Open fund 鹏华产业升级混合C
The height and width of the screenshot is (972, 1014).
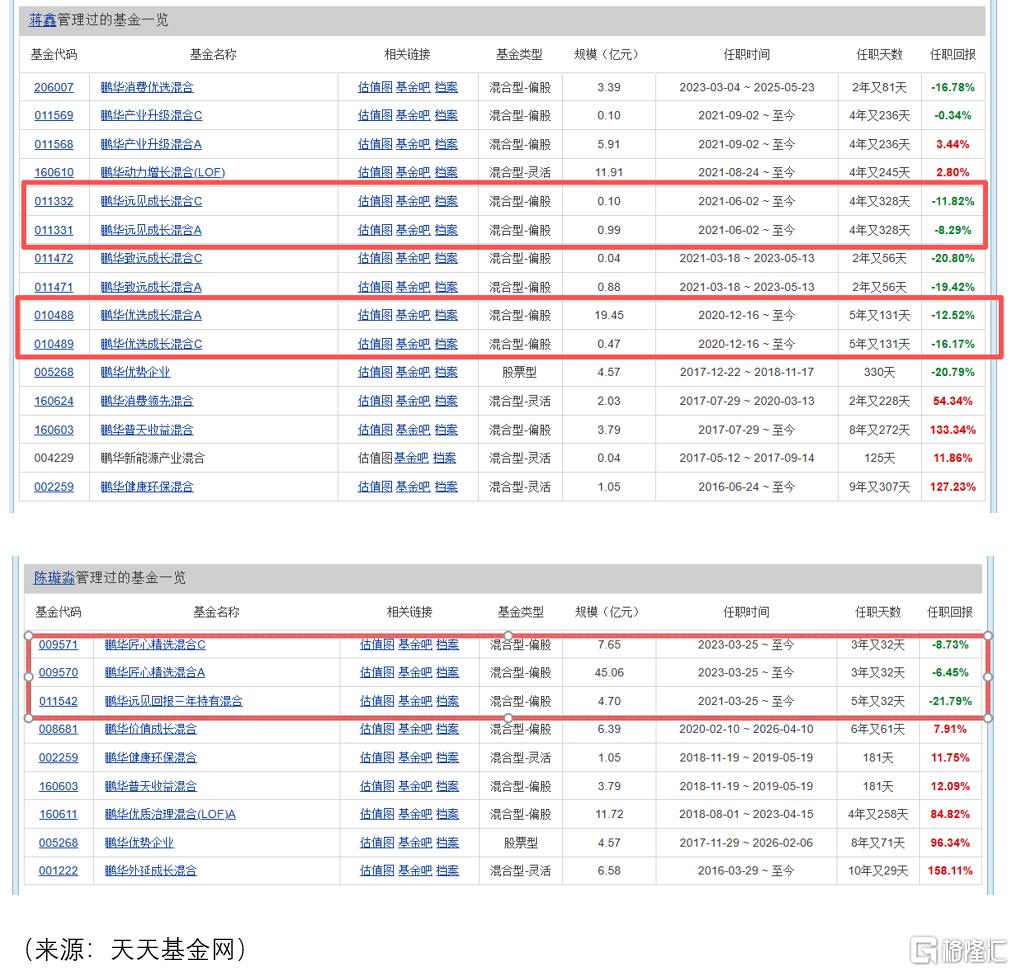(x=151, y=116)
